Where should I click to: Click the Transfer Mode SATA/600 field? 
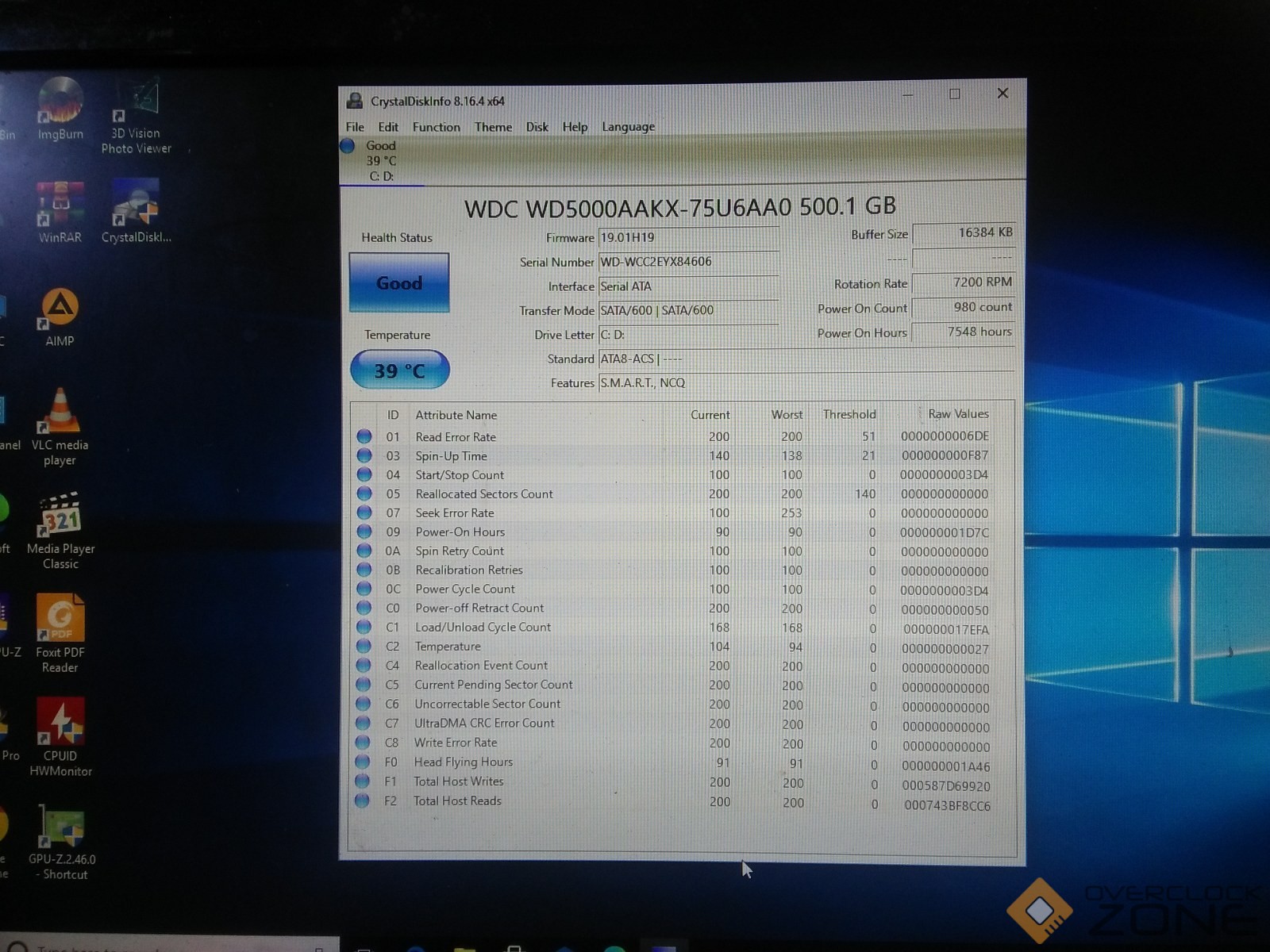[x=688, y=310]
